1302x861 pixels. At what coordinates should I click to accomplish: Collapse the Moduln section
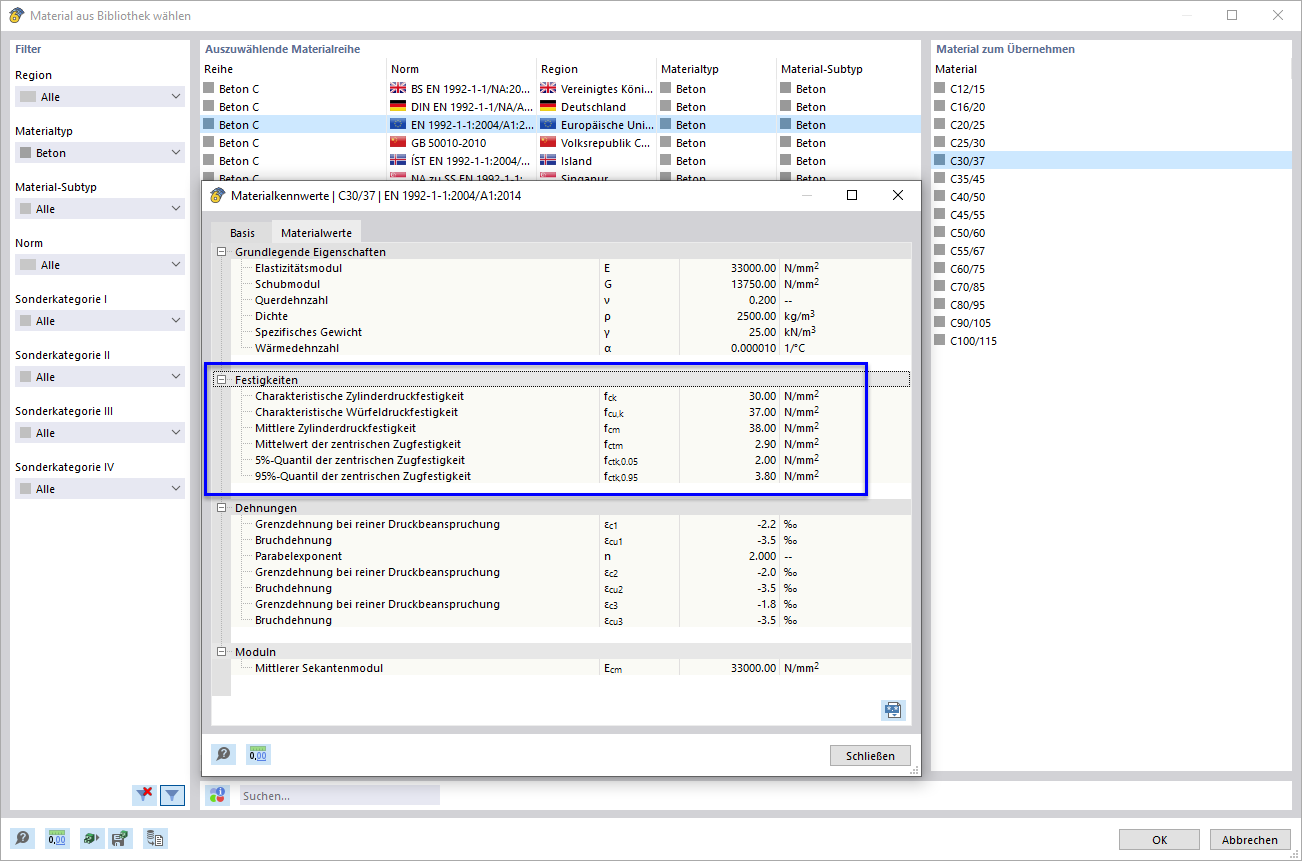(x=221, y=652)
